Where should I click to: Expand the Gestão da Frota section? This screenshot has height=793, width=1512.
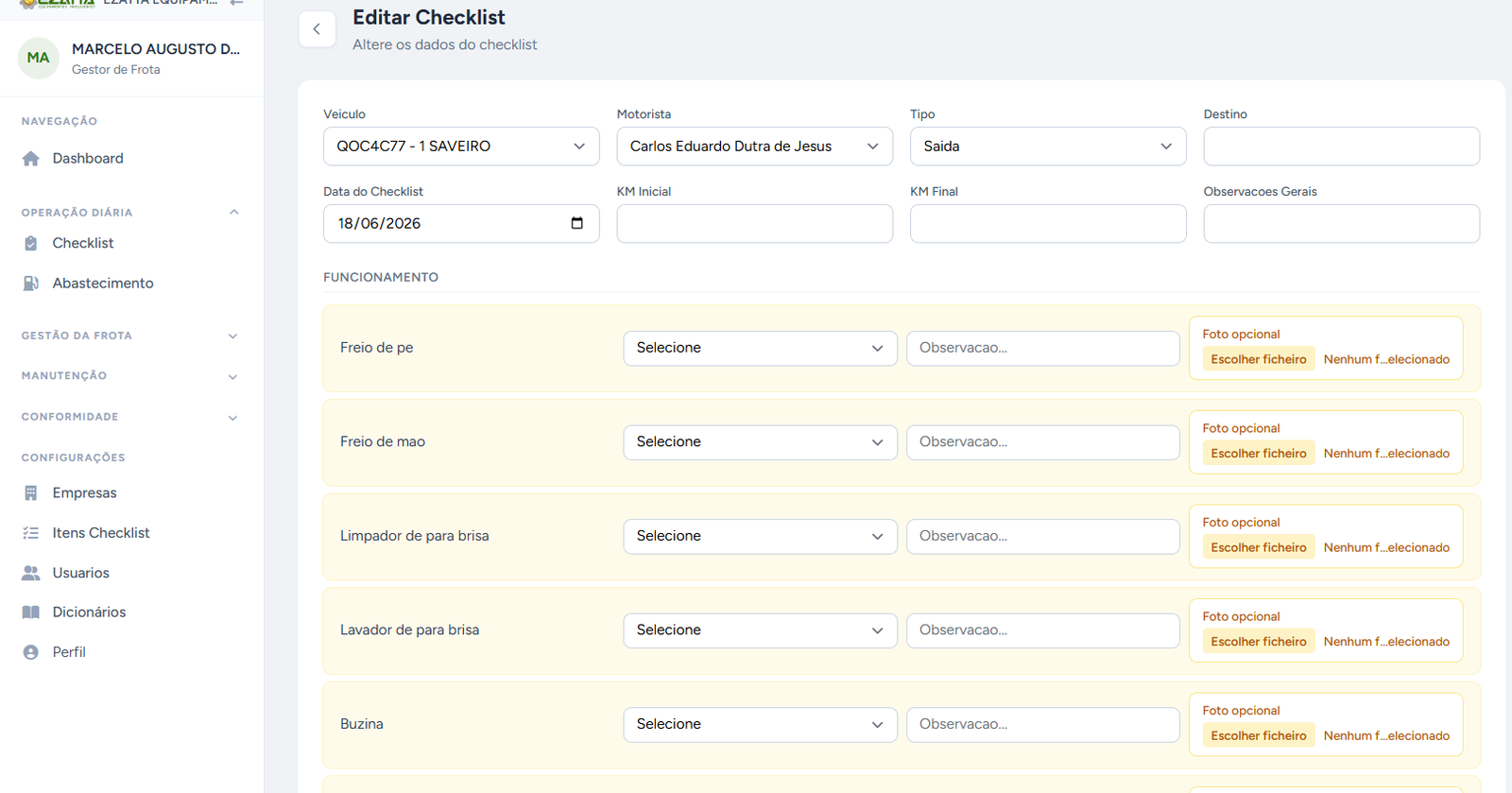coord(131,336)
